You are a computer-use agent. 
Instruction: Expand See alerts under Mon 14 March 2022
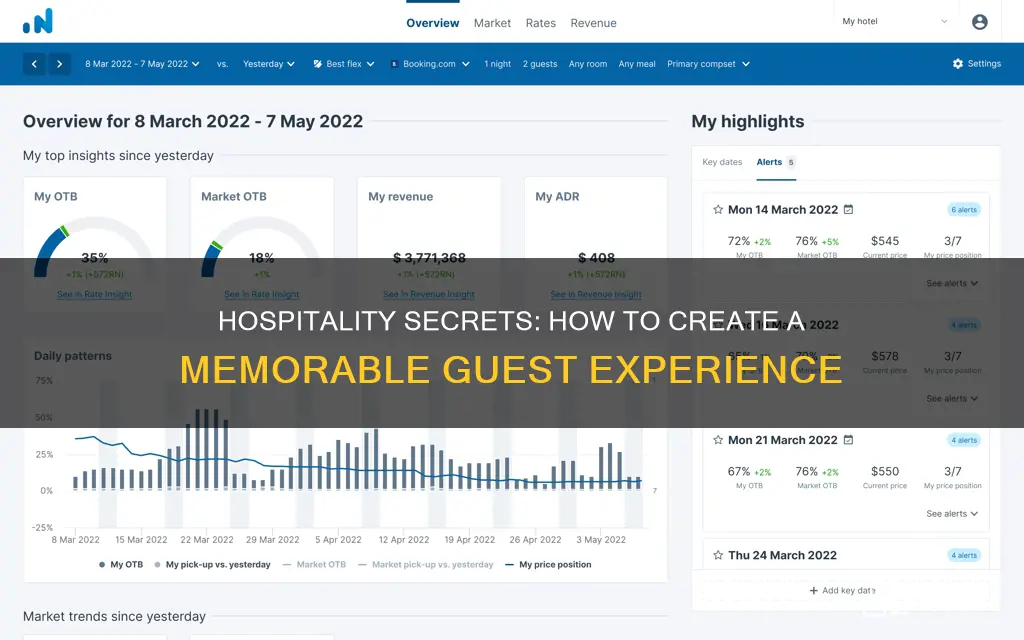[x=952, y=283]
